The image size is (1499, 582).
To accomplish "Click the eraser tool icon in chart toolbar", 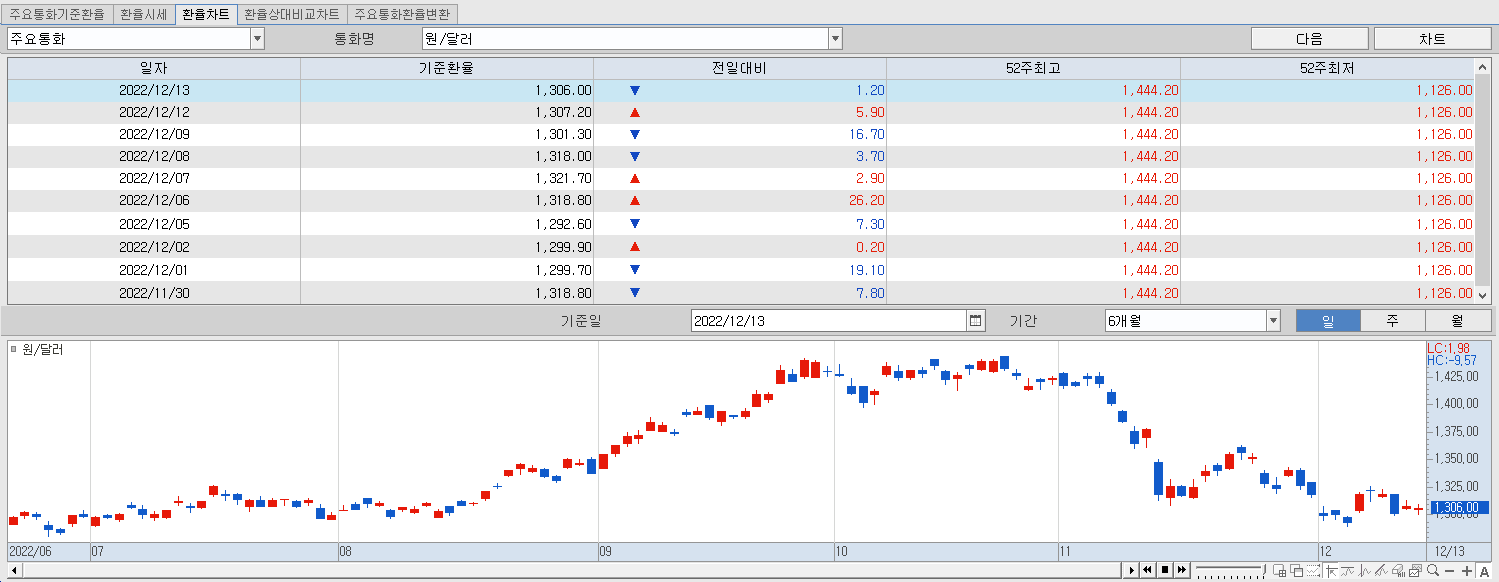I will coord(1398,571).
